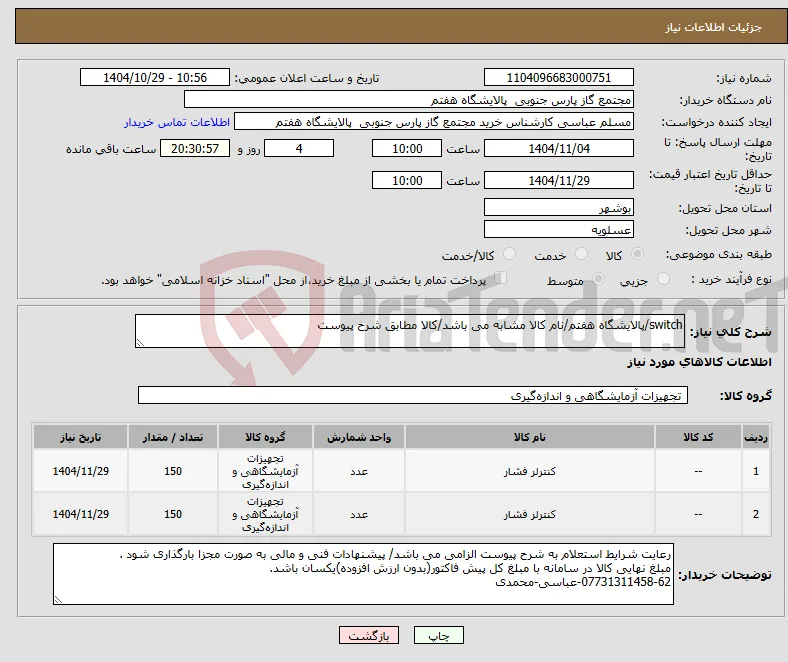The image size is (788, 662).
Task: Click unit عدد in row 1
Action: coord(359,471)
